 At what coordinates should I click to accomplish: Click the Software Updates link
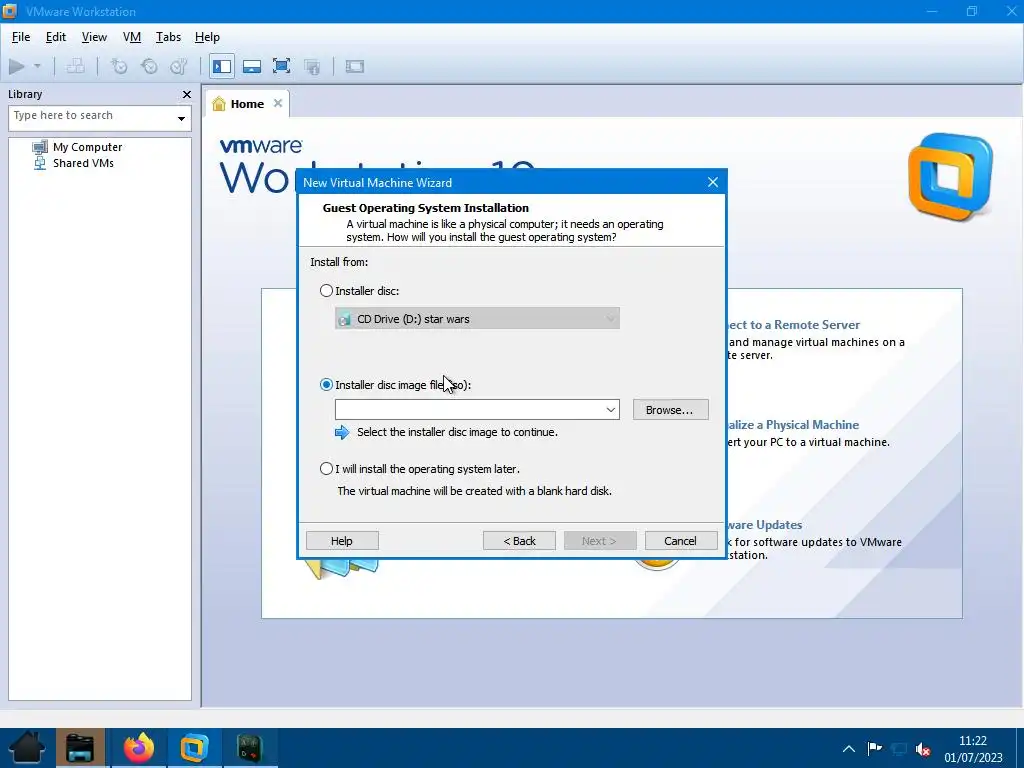pyautogui.click(x=763, y=524)
